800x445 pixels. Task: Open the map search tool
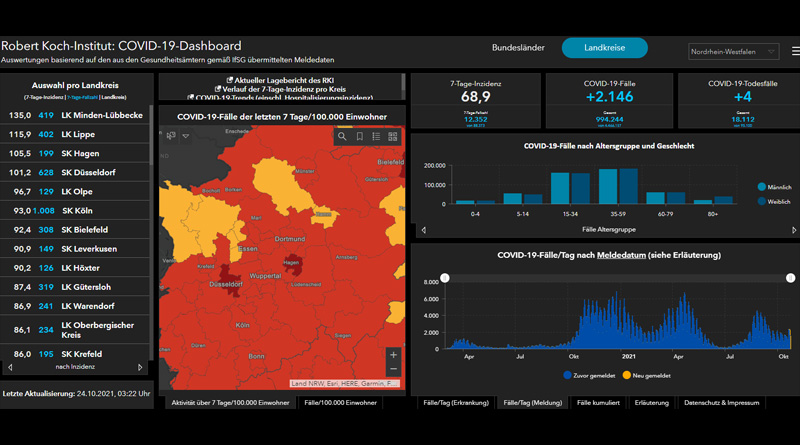point(342,136)
